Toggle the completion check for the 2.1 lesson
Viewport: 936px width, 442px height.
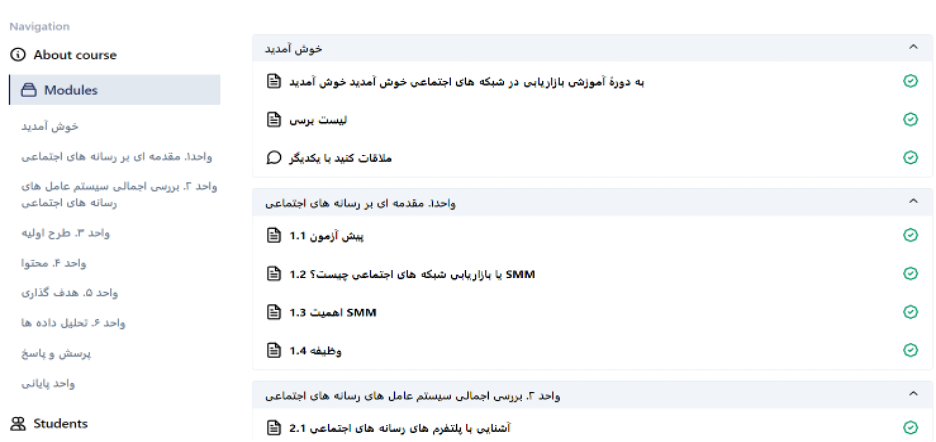[910, 428]
